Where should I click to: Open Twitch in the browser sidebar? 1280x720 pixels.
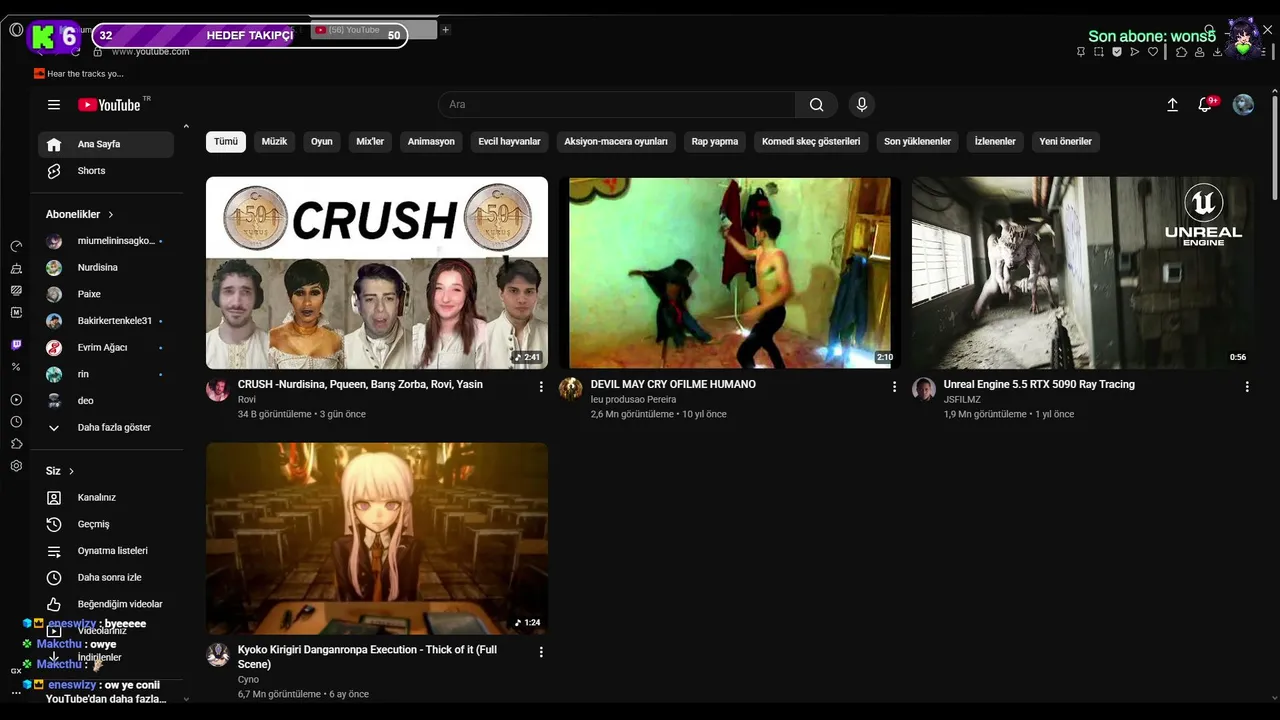pos(16,345)
